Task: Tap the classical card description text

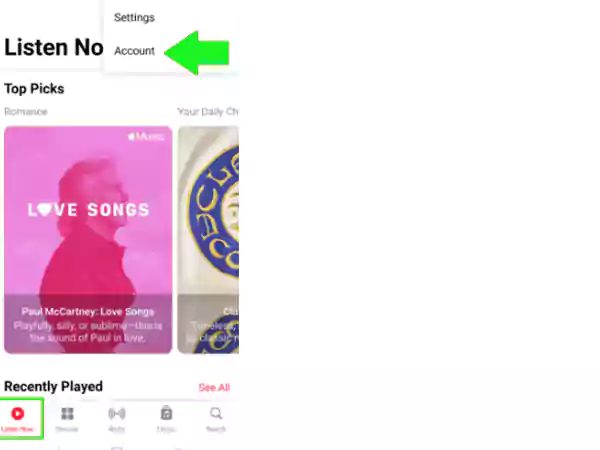Action: pyautogui.click(x=213, y=332)
